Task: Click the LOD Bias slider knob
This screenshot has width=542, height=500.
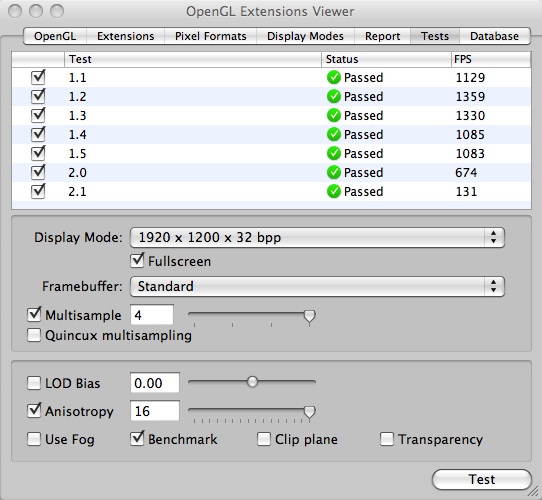Action: [252, 382]
